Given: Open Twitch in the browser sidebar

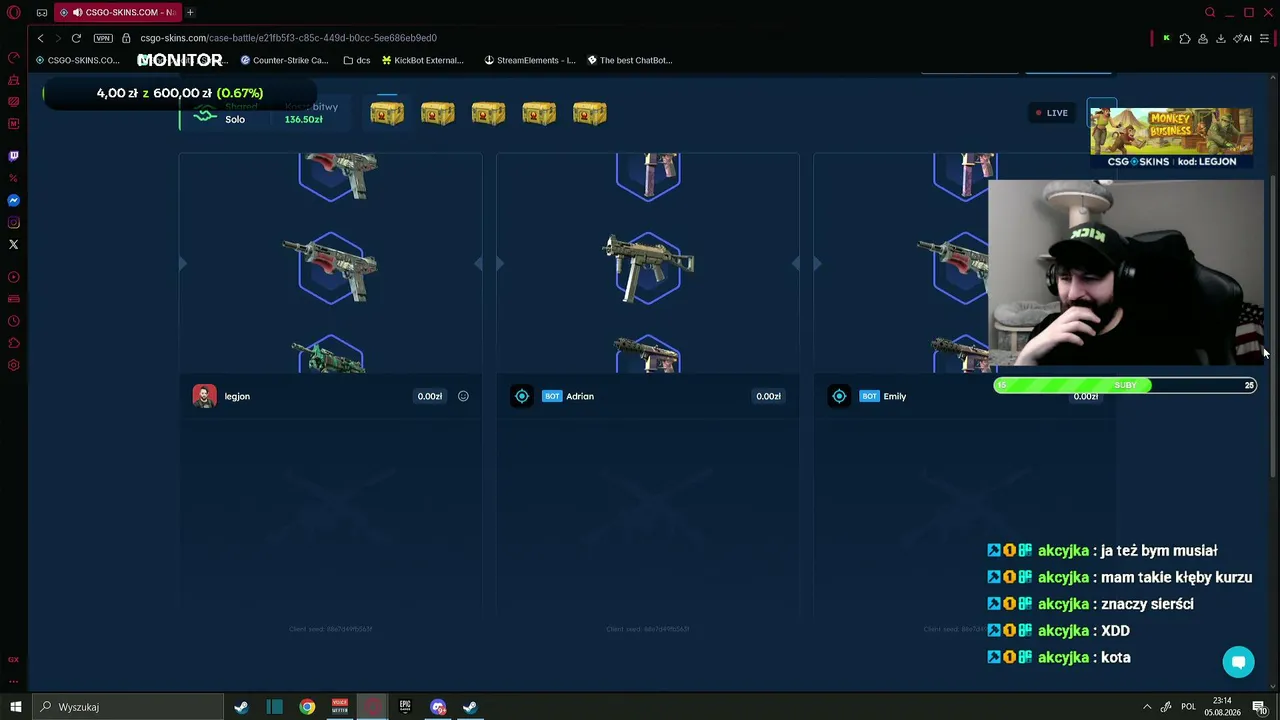Looking at the screenshot, I should 14,156.
